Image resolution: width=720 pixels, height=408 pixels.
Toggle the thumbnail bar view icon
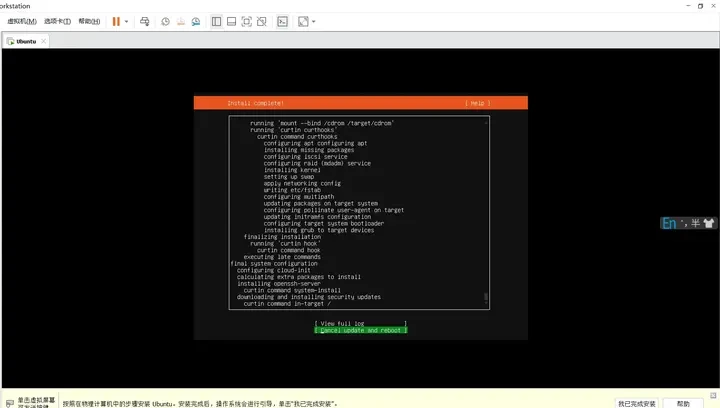pos(231,22)
